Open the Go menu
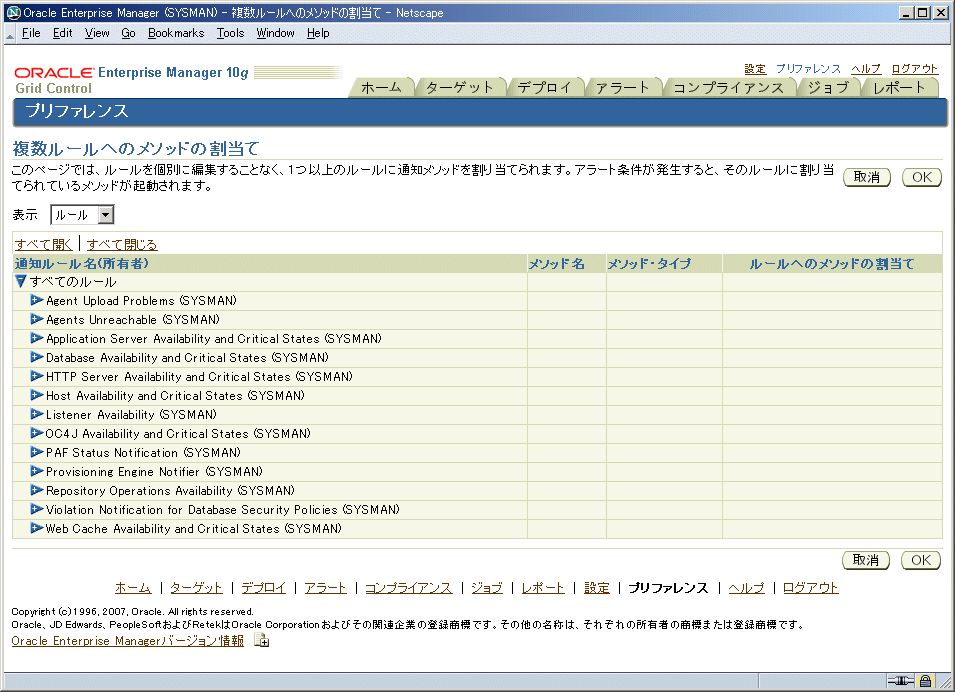This screenshot has height=692, width=955. (128, 33)
